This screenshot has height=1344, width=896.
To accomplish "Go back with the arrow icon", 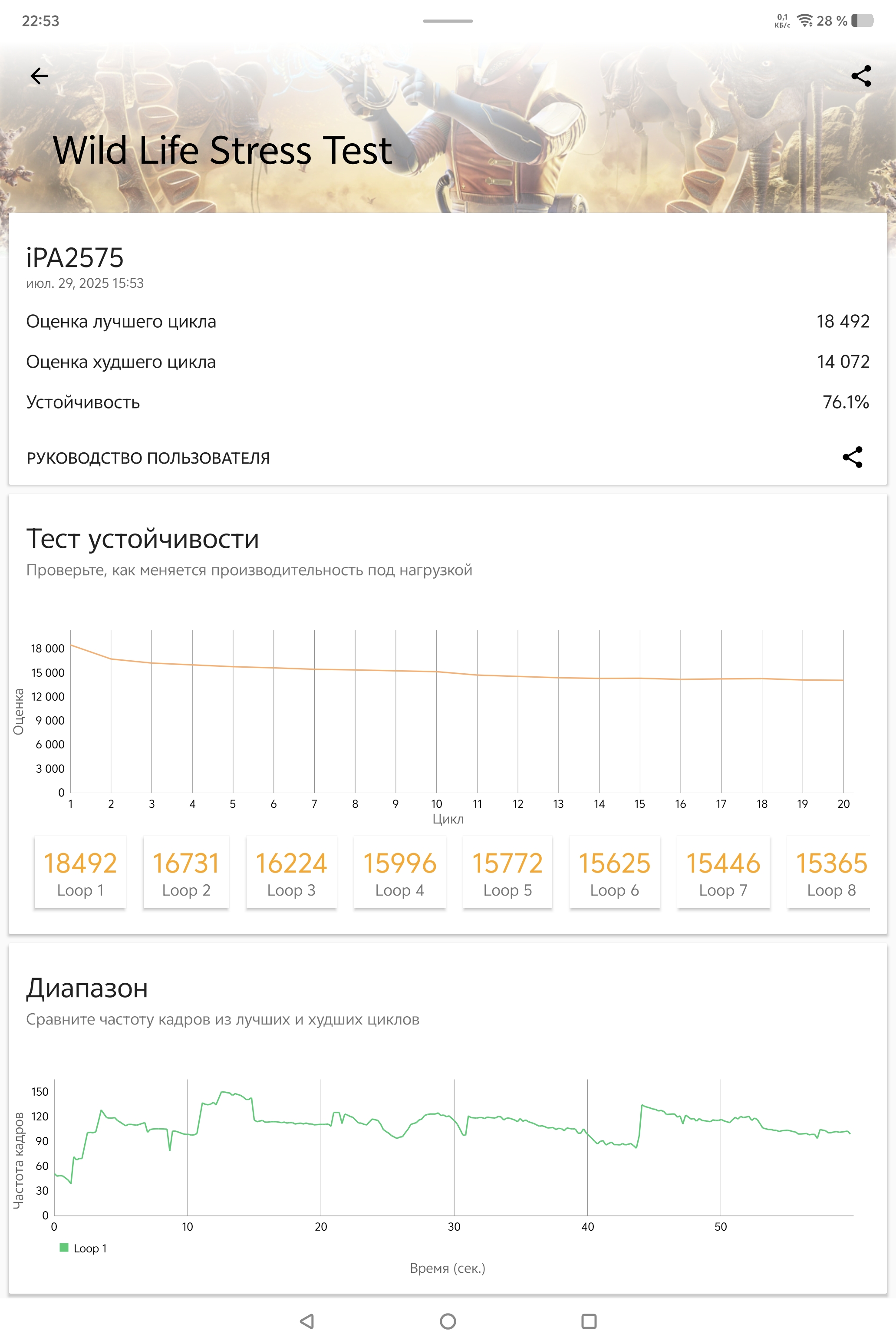I will [x=39, y=76].
